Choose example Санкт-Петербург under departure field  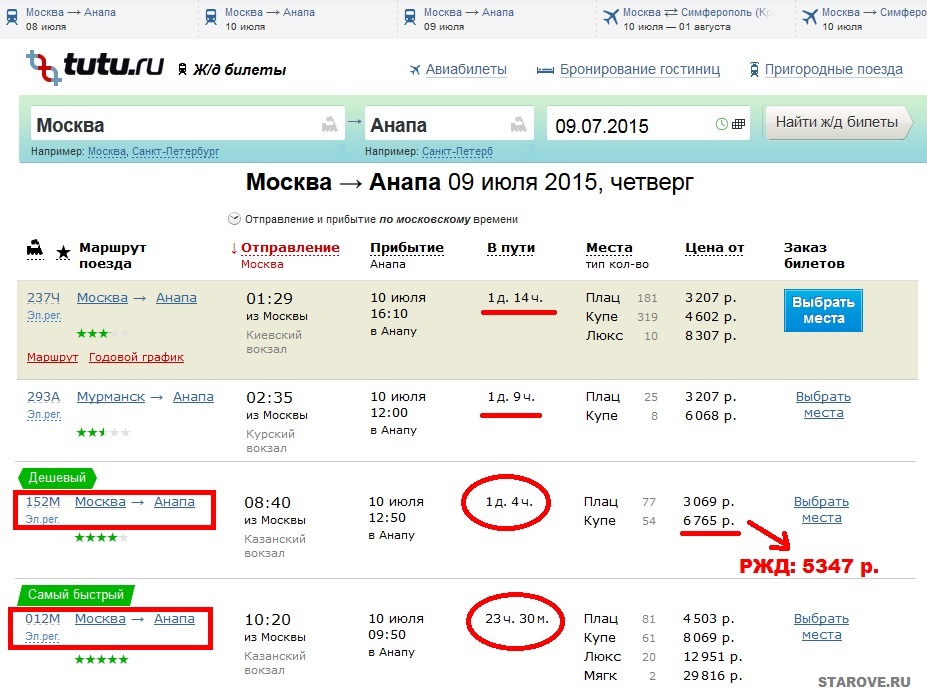pos(176,152)
